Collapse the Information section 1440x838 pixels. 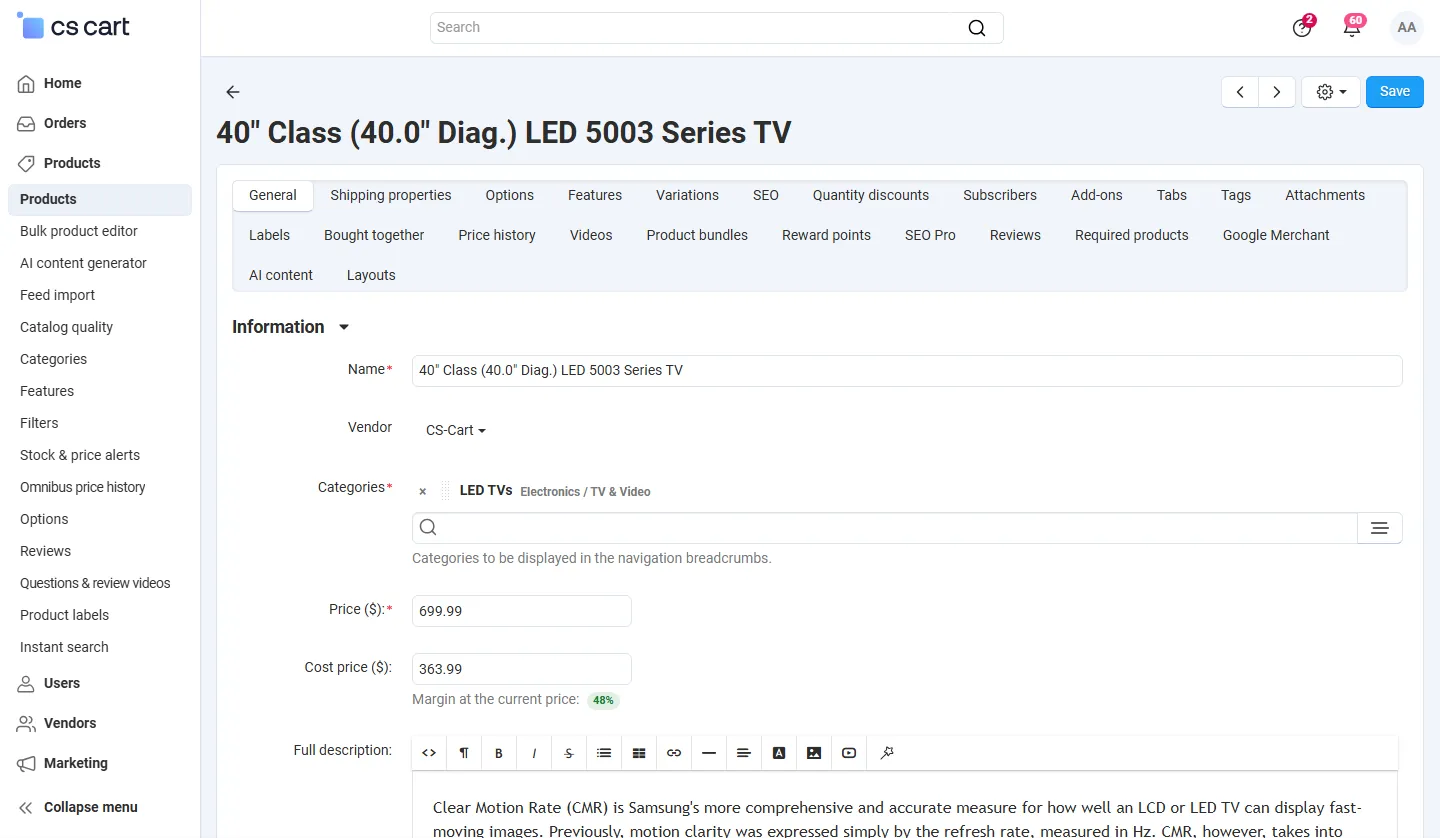pos(291,327)
